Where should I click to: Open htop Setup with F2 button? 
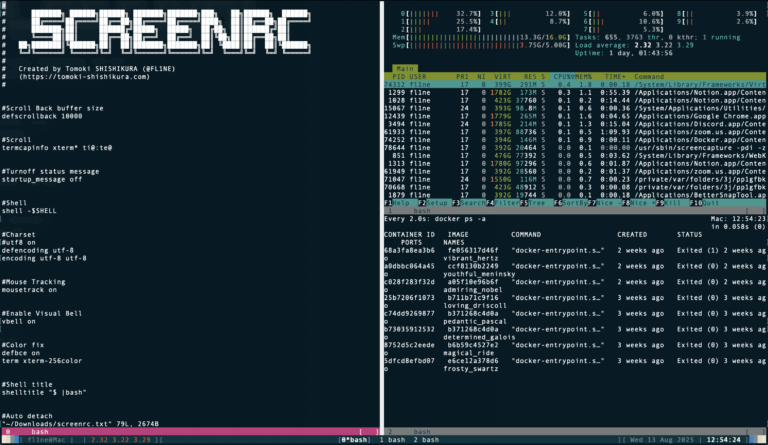pos(436,201)
